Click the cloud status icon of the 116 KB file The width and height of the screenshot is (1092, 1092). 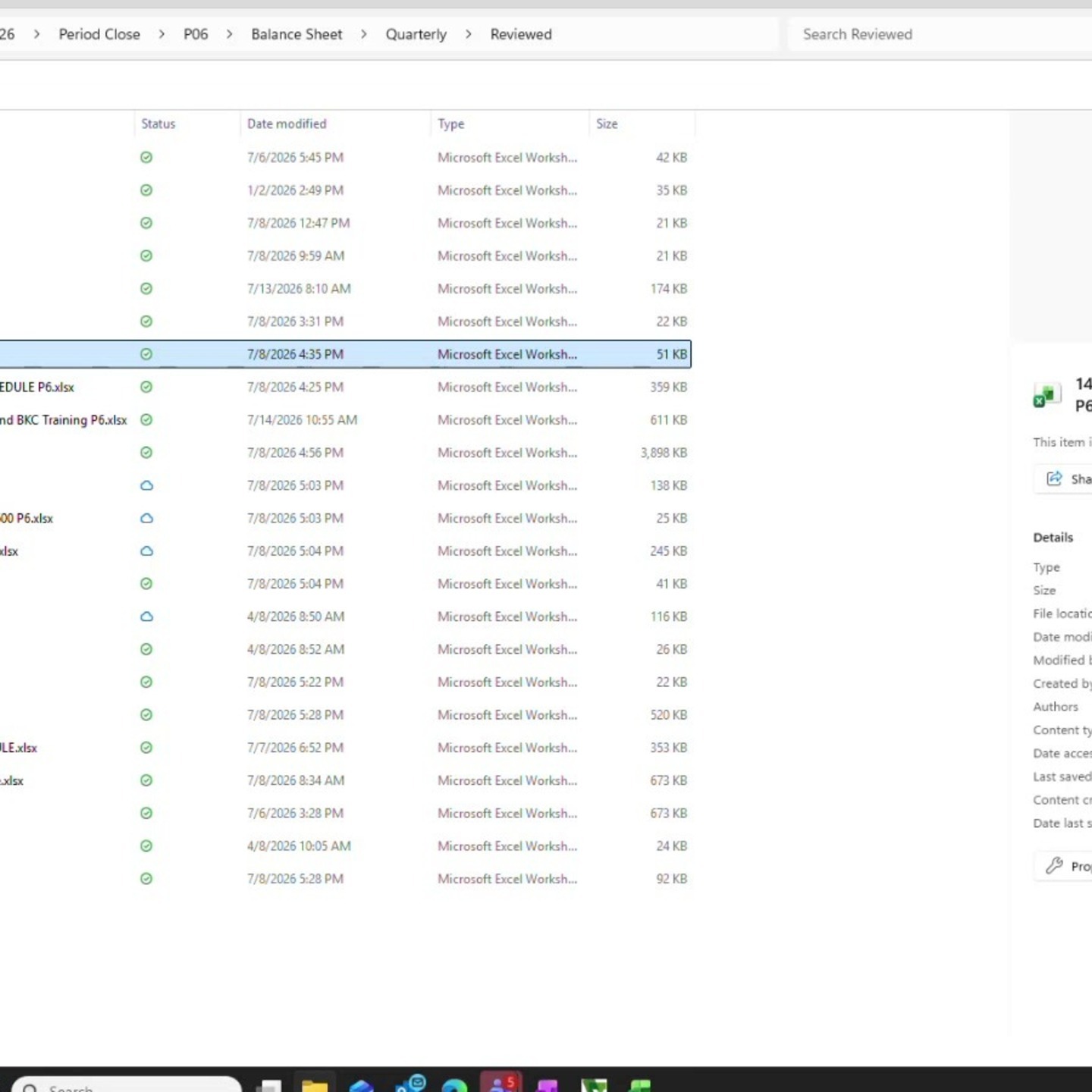(146, 617)
